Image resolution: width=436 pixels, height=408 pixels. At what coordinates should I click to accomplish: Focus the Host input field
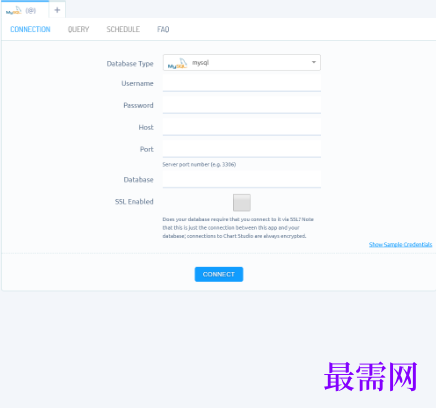coord(242,127)
